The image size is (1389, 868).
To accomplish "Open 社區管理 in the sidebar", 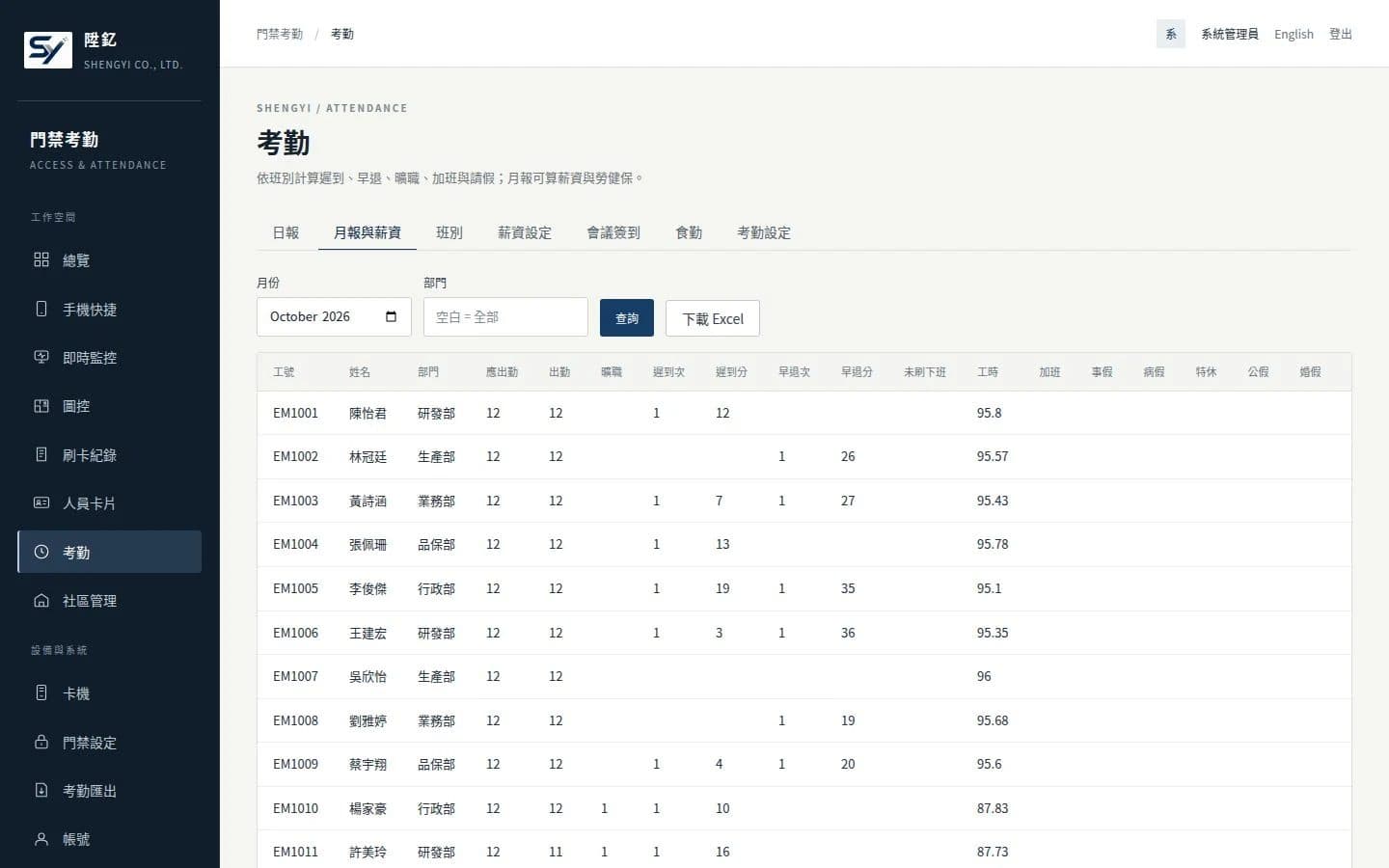I will (x=110, y=600).
